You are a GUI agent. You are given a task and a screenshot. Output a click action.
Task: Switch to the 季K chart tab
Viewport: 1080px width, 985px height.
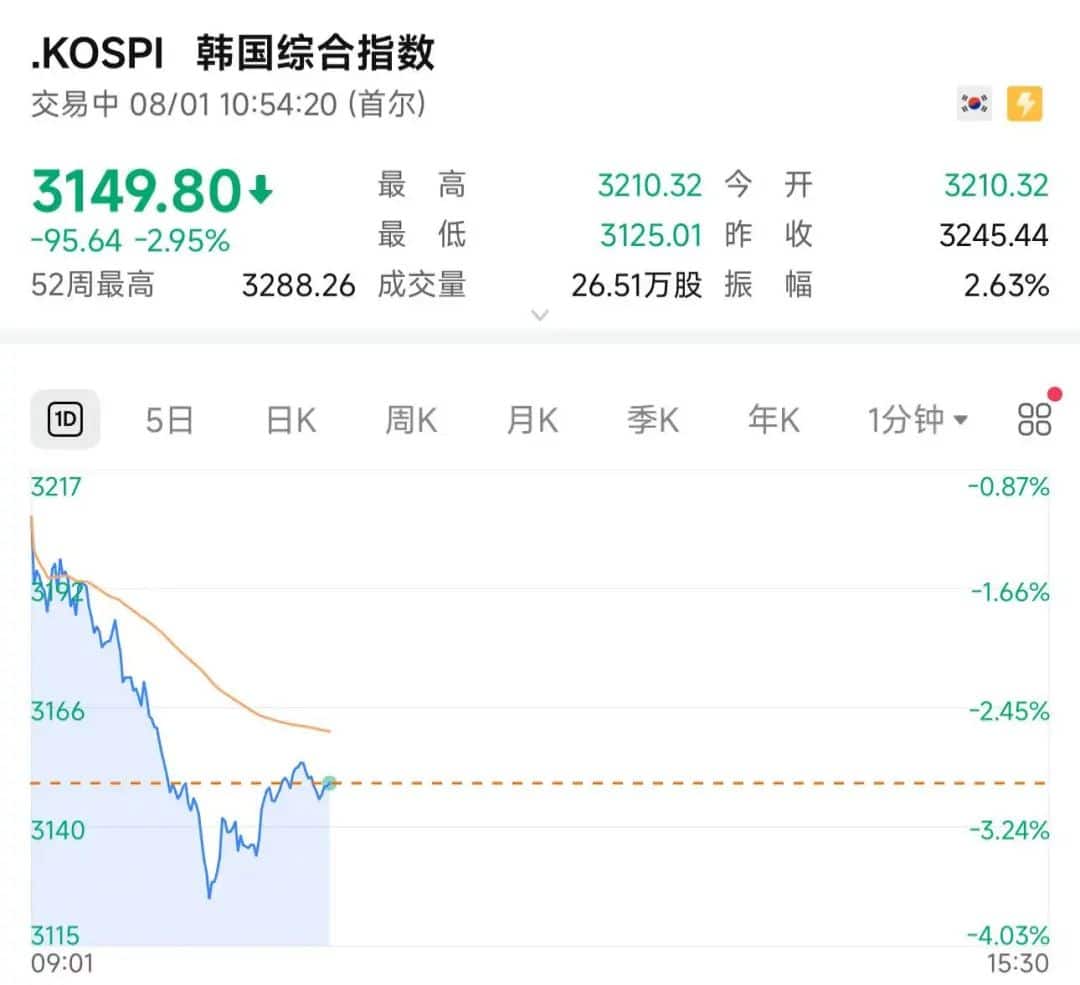tap(653, 420)
